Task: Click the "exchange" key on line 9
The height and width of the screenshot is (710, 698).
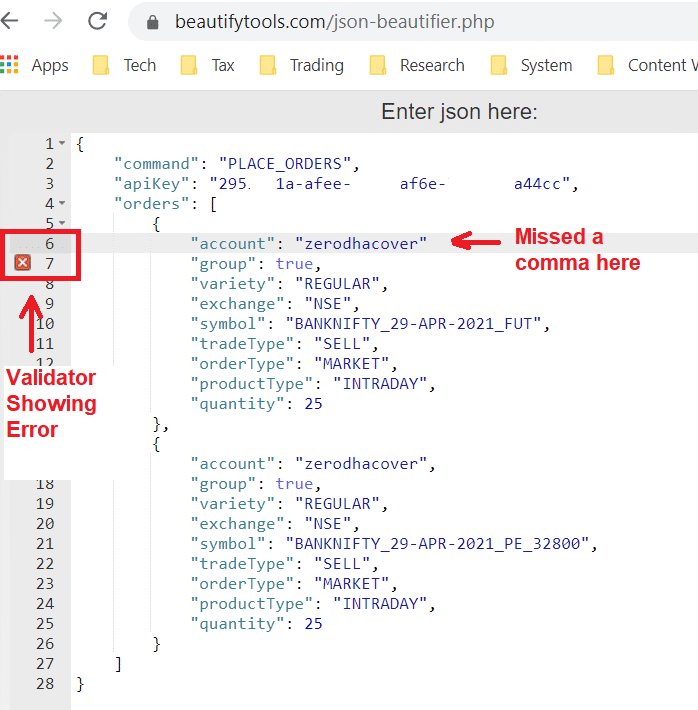Action: (238, 303)
